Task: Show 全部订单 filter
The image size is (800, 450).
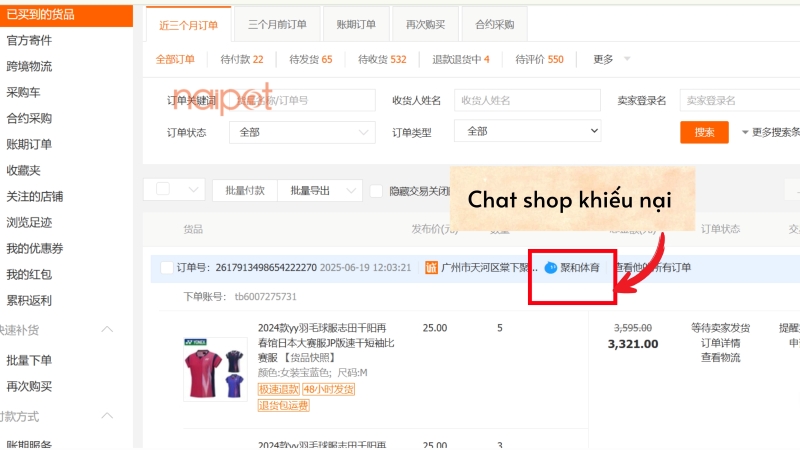Action: (175, 59)
